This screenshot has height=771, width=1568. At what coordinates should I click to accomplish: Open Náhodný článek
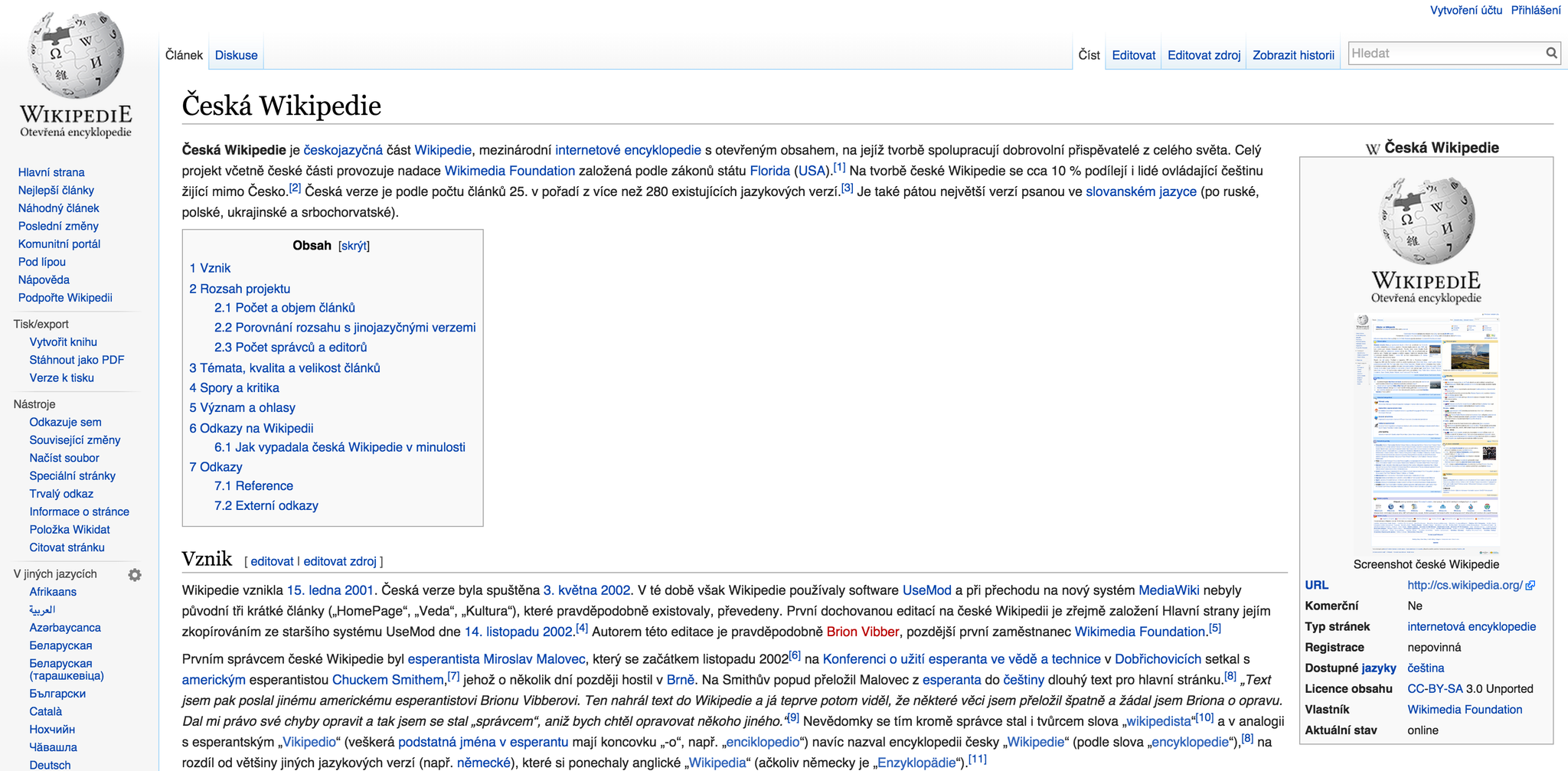tap(59, 208)
